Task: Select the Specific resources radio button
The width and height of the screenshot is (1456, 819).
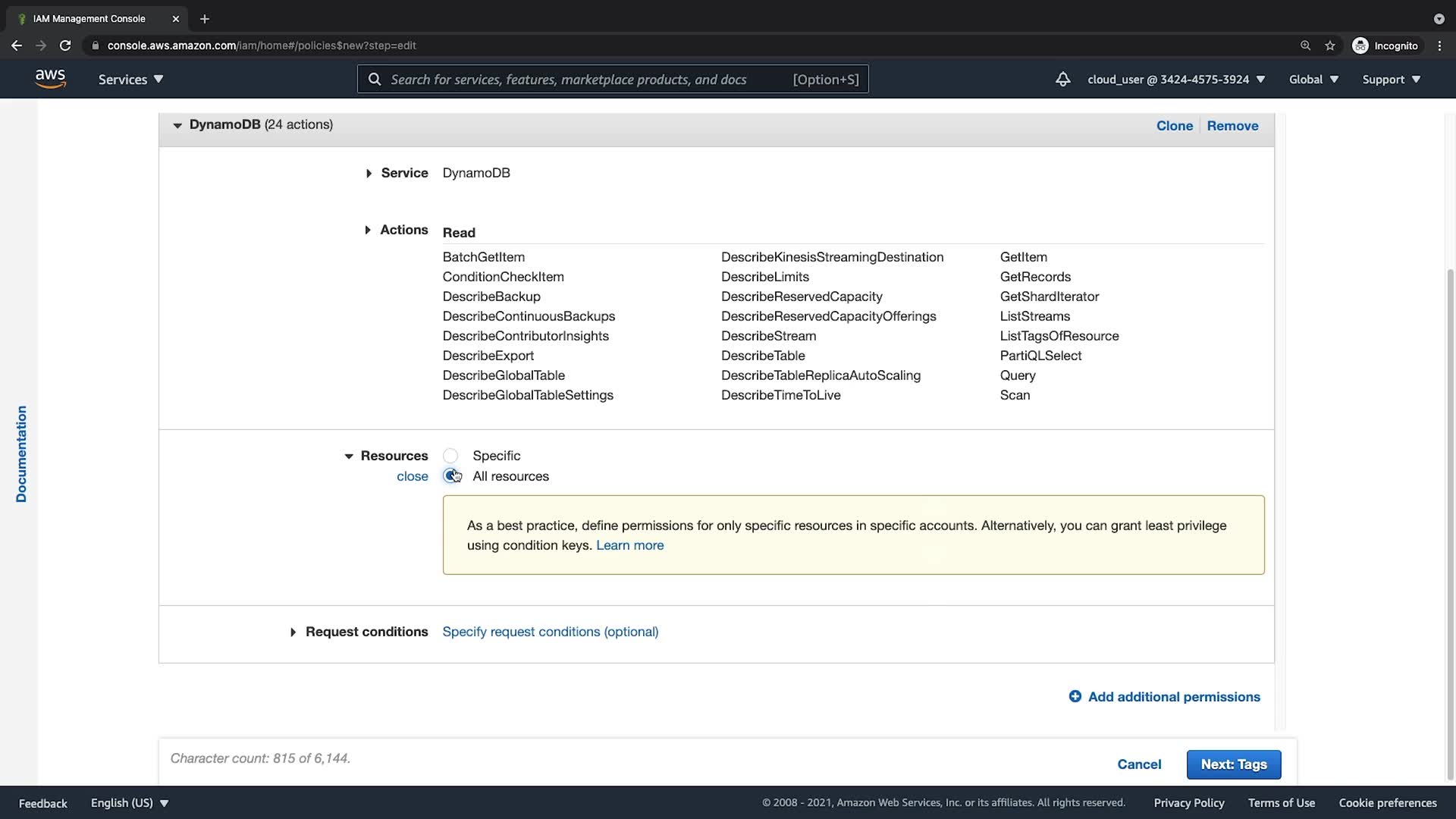Action: (450, 456)
